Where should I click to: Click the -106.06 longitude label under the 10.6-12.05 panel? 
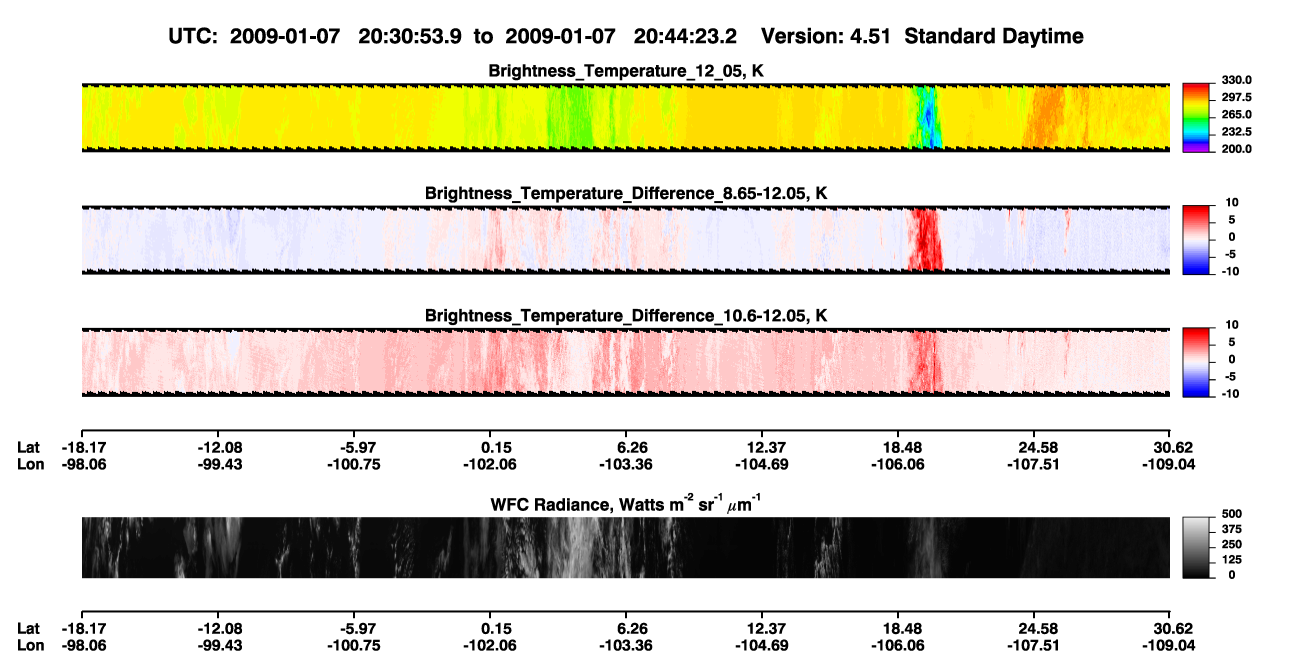898,464
